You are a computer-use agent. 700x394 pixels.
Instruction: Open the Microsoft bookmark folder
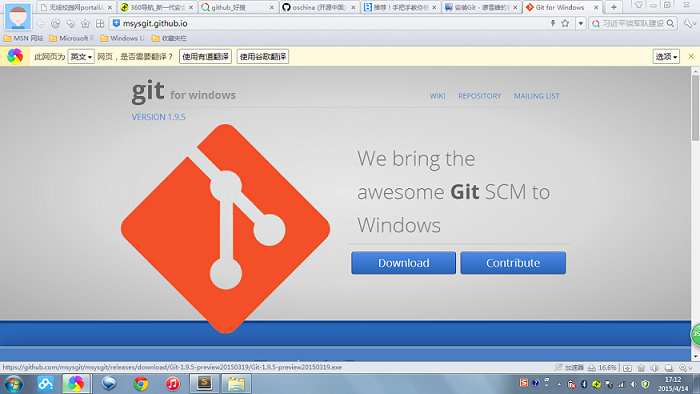(x=71, y=38)
